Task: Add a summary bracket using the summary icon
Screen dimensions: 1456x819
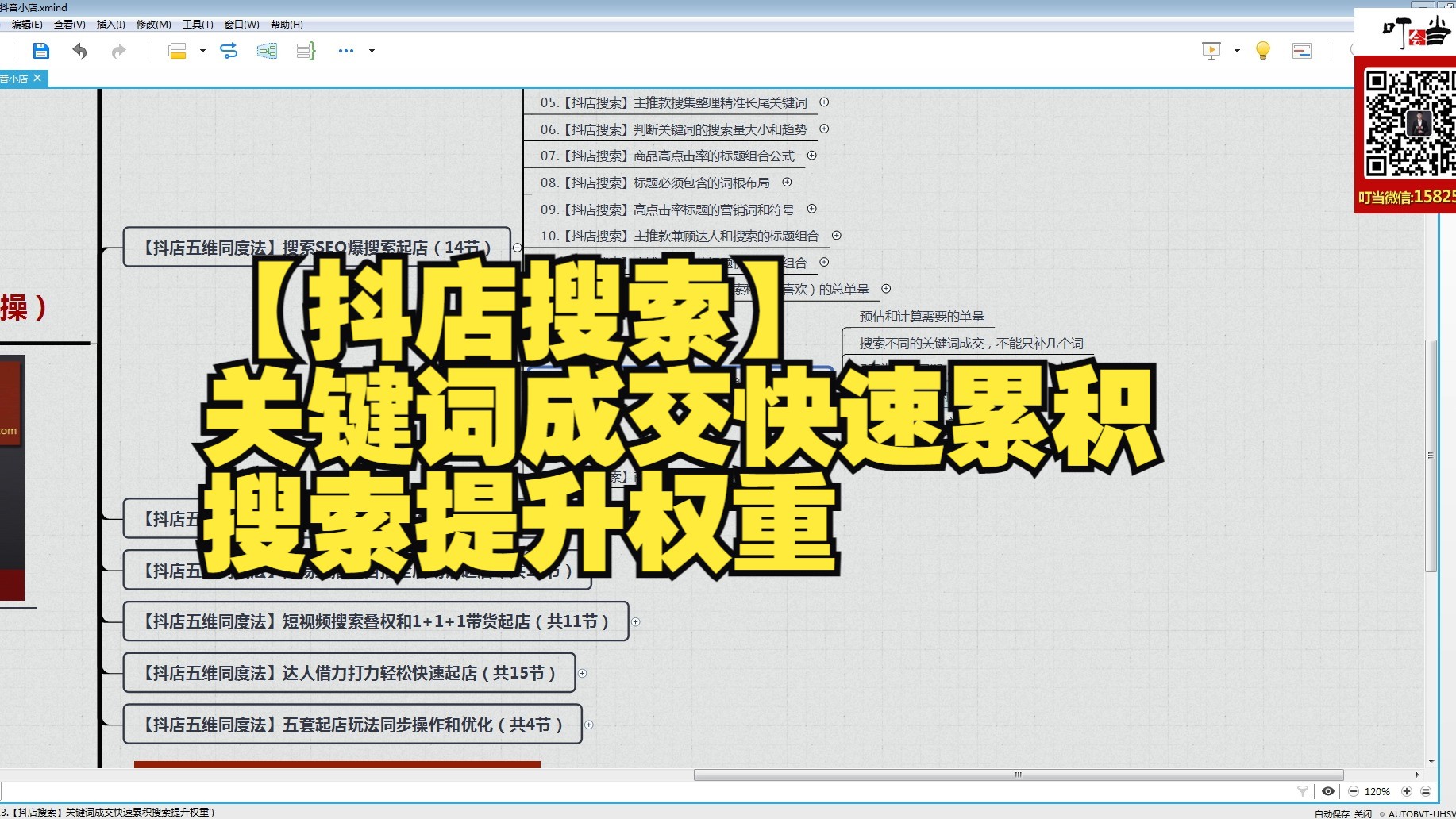Action: (306, 51)
